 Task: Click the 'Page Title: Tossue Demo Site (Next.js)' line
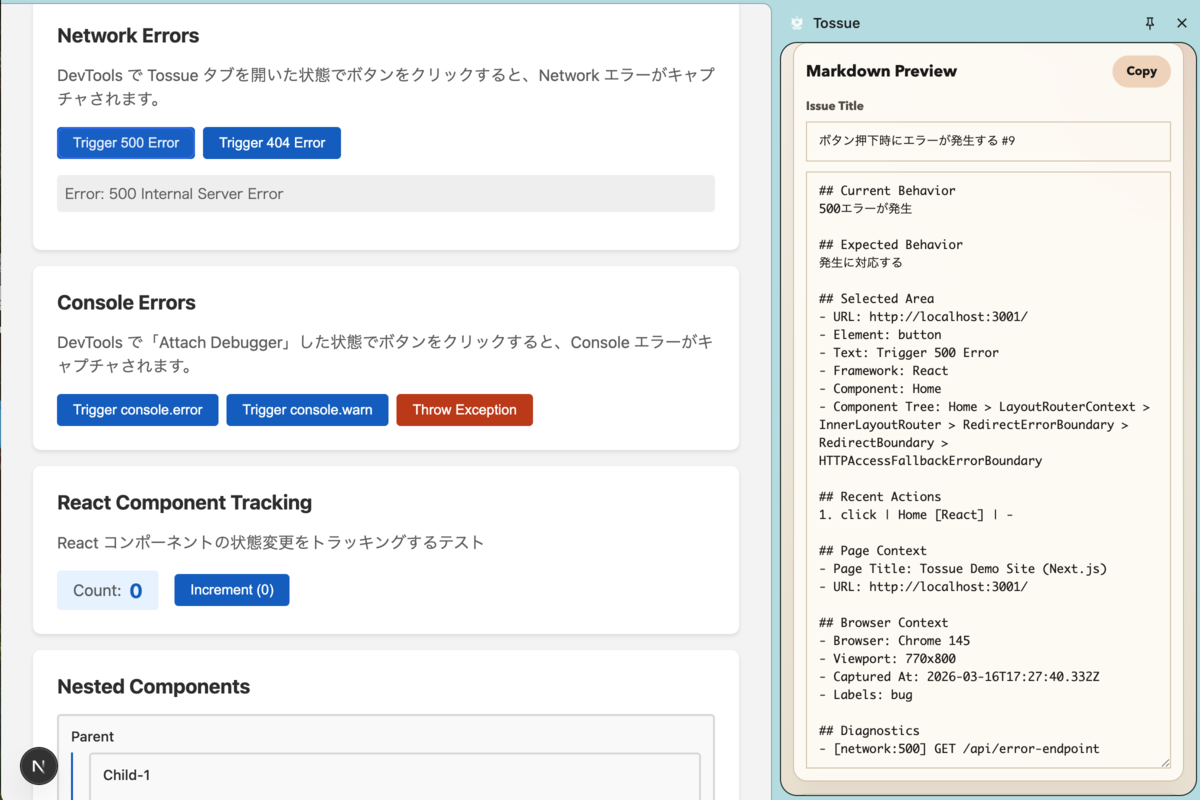[x=963, y=569]
